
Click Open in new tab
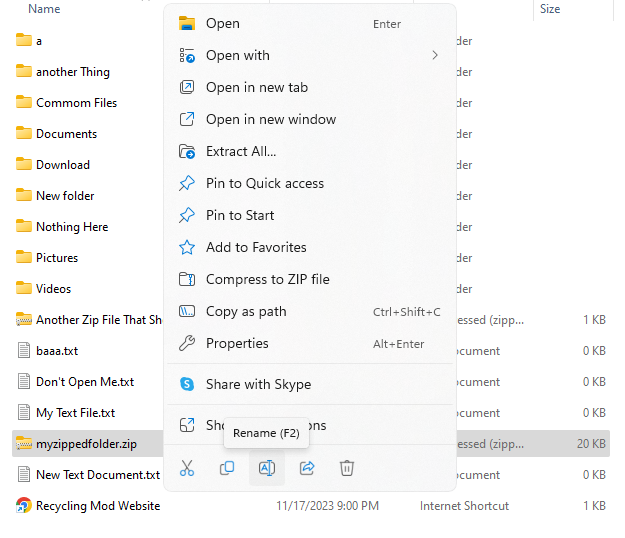tap(257, 87)
